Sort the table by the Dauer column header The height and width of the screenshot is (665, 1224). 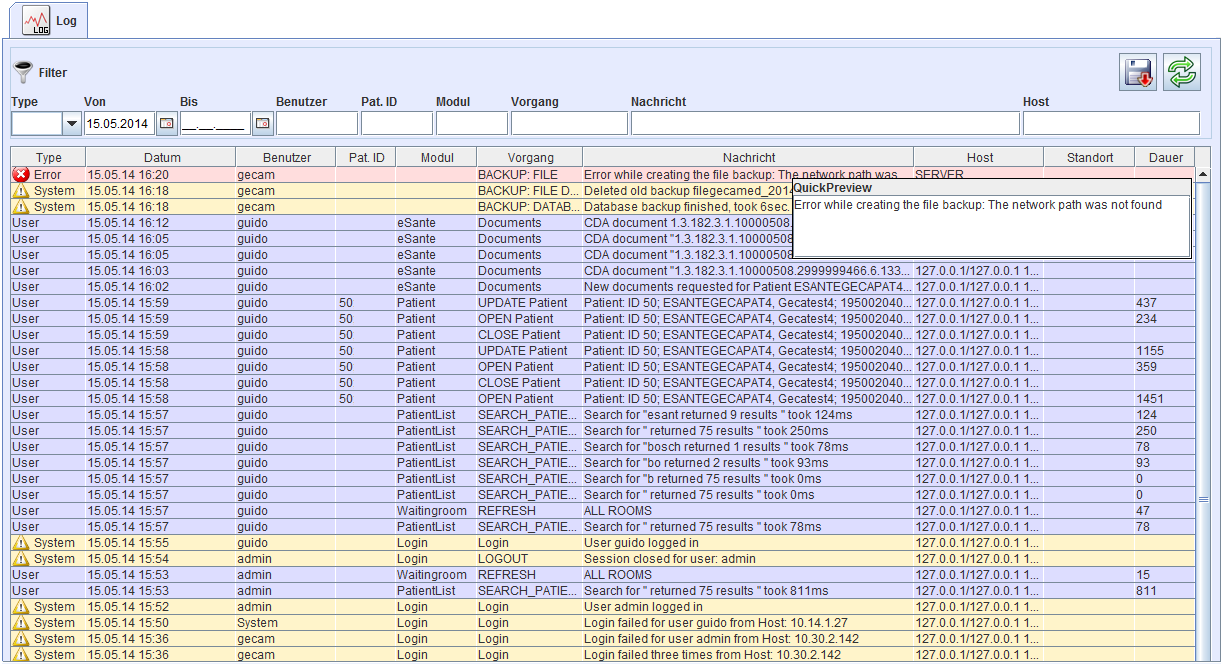pyautogui.click(x=1165, y=157)
